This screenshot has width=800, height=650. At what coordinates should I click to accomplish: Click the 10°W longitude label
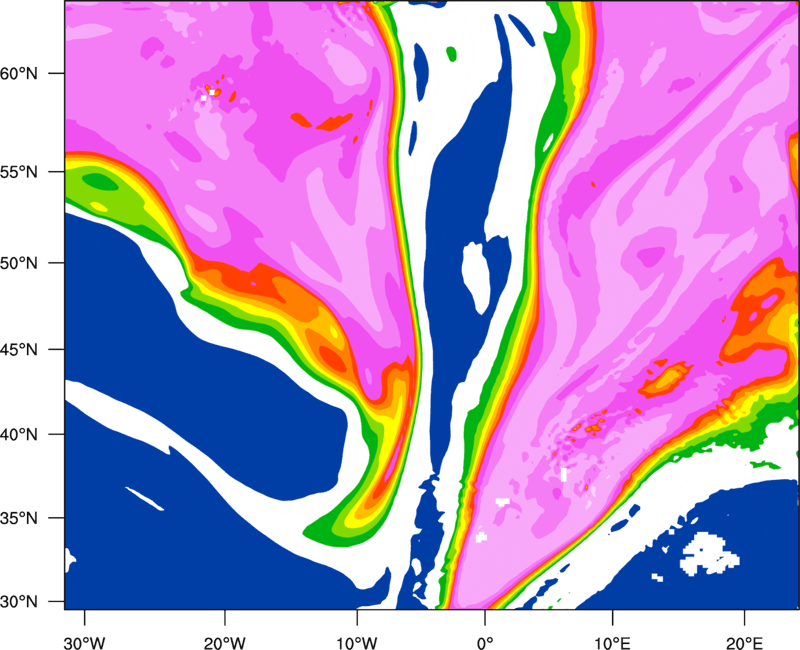pyautogui.click(x=357, y=643)
